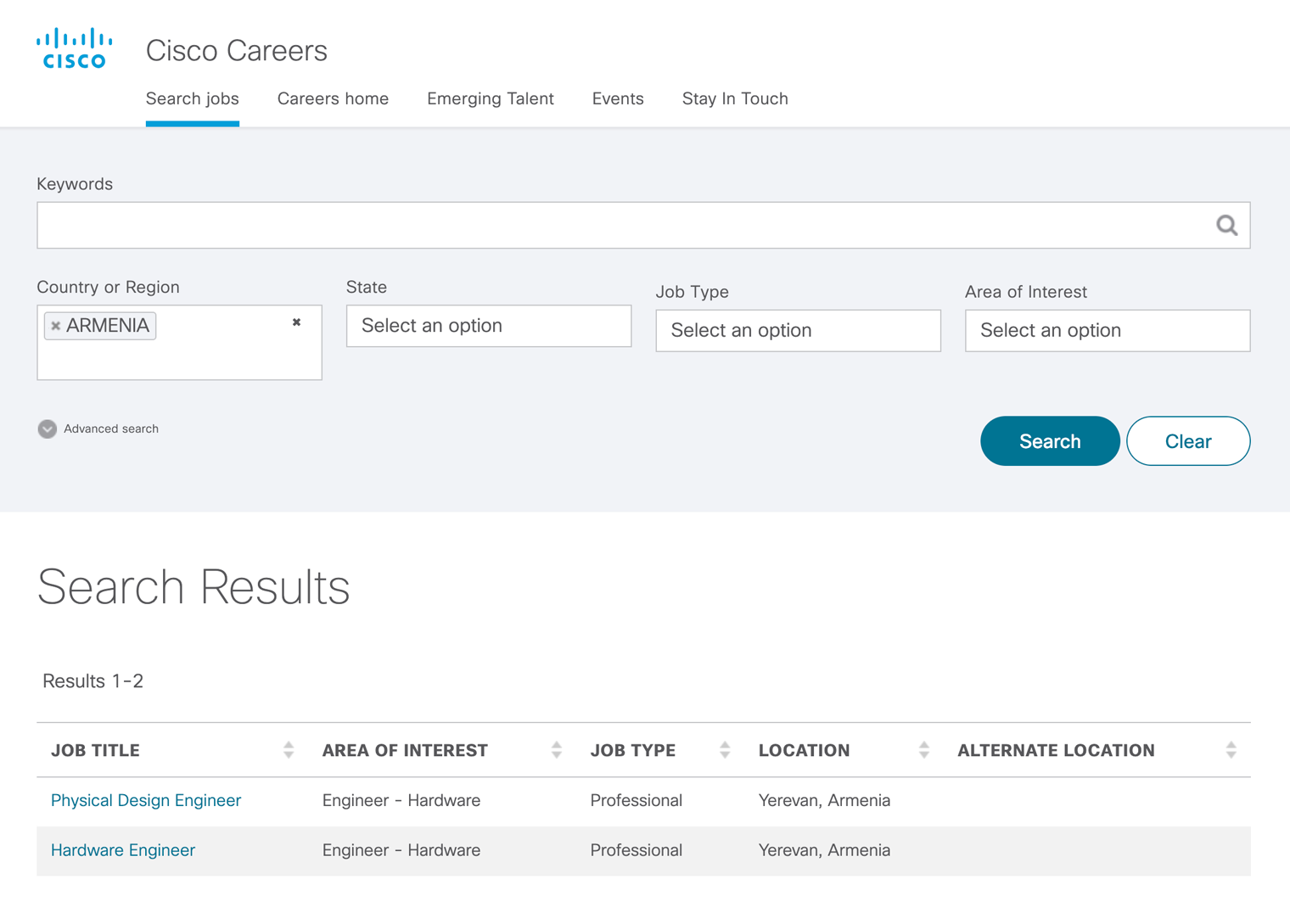Image resolution: width=1290 pixels, height=924 pixels.
Task: Open the State dropdown
Action: pyautogui.click(x=489, y=326)
